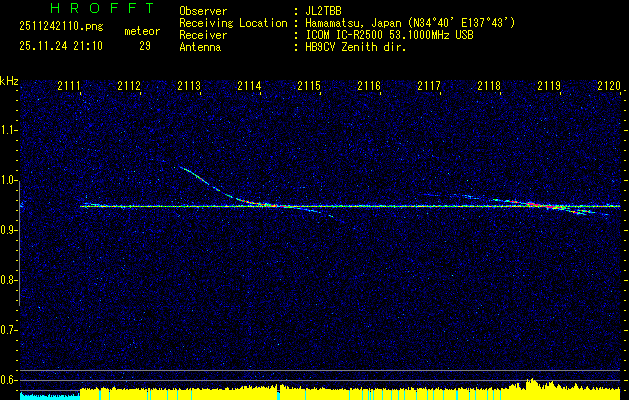Screen dimensions: 629x400
Task: Click the yellow signal level bar
Action: tap(300, 393)
